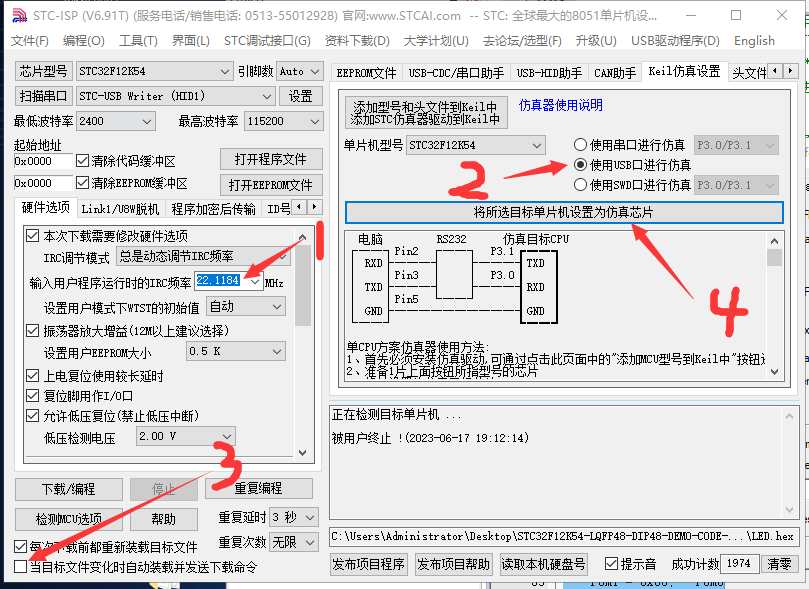Click 打开EEPROM文件 button

click(x=271, y=185)
